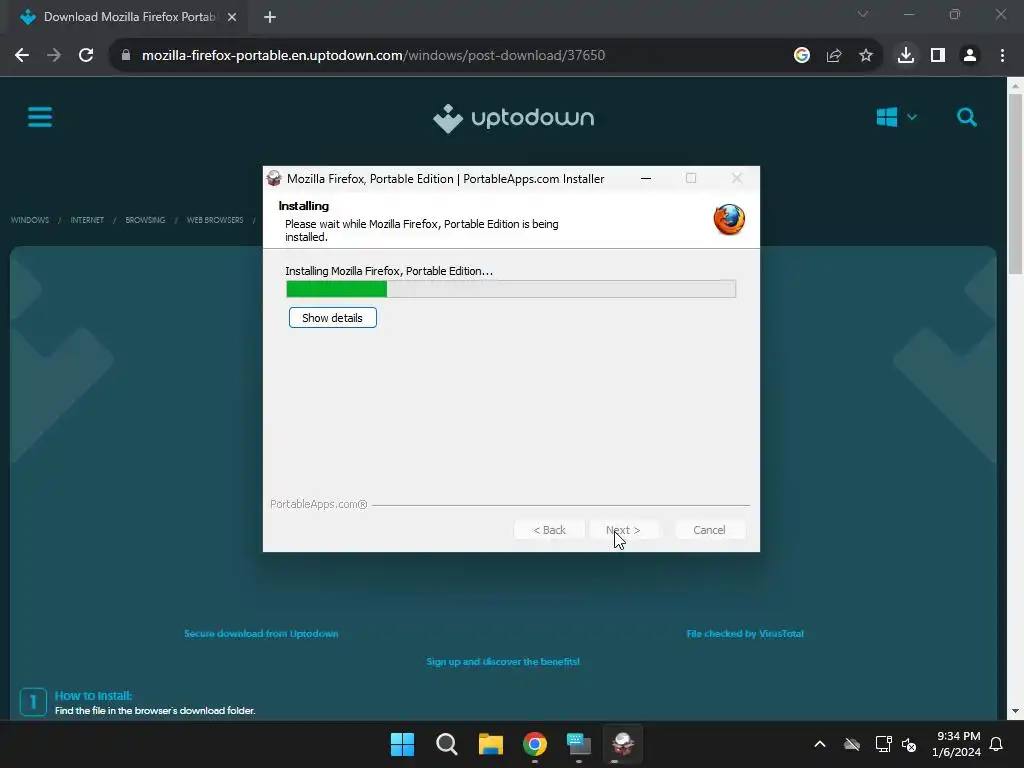Click the Uptodown logo
Viewport: 1024px width, 768px height.
(x=513, y=118)
